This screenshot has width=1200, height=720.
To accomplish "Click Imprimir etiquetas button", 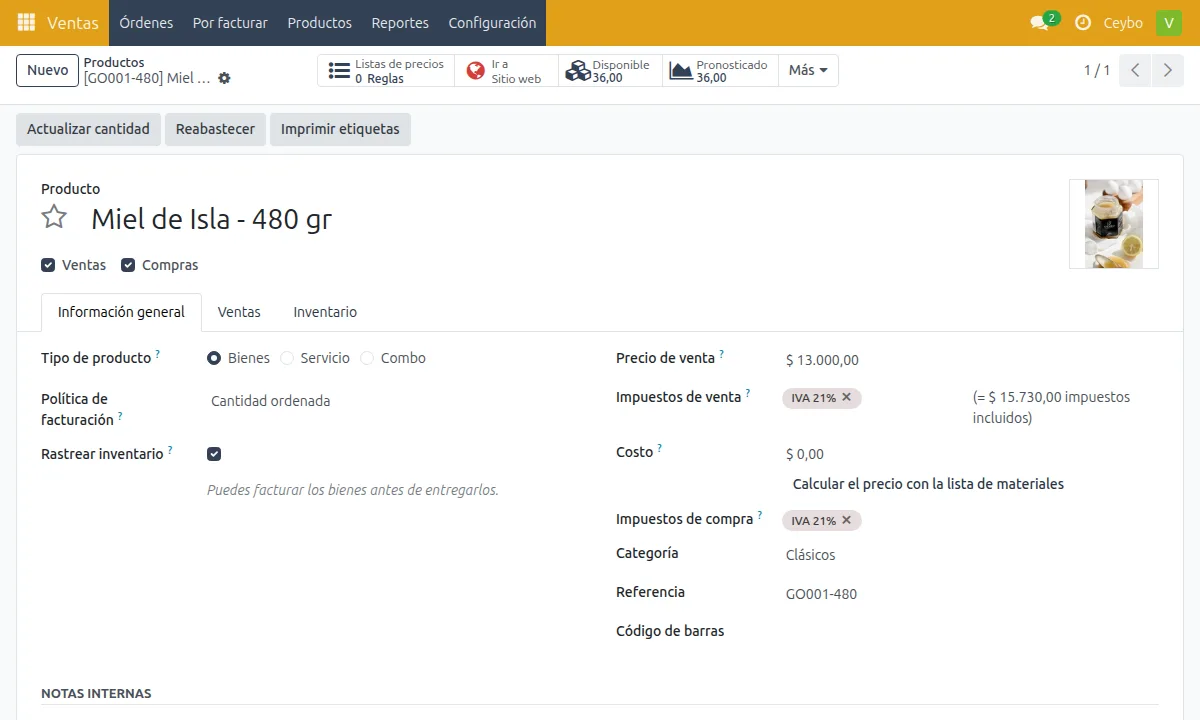I will (340, 129).
